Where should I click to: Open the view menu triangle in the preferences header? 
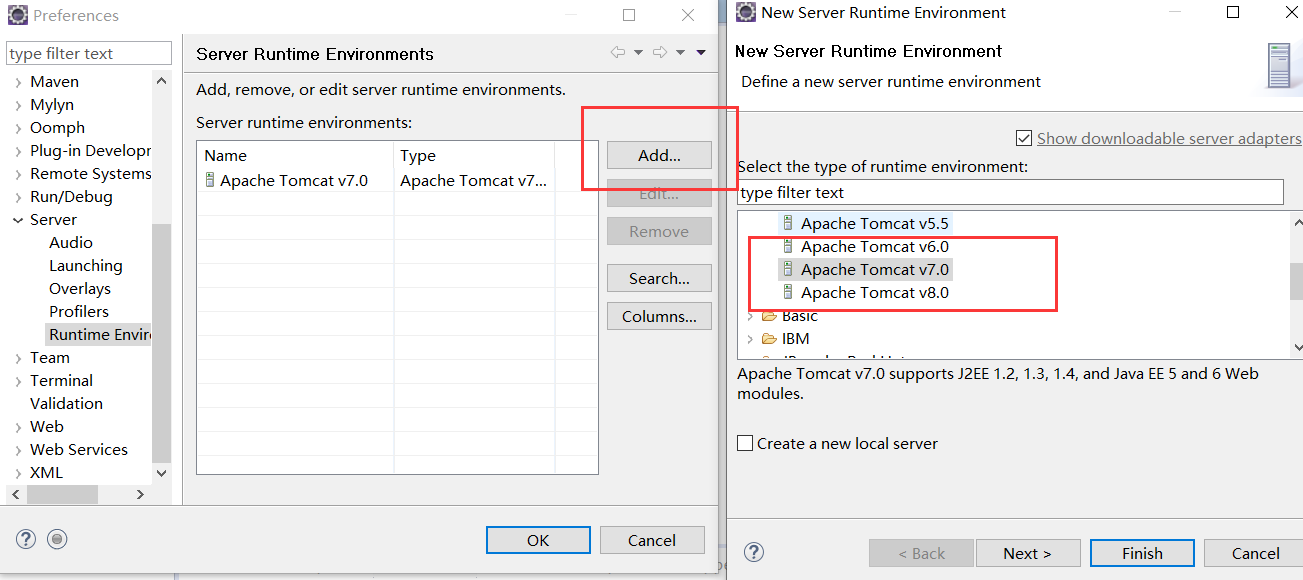tap(701, 52)
